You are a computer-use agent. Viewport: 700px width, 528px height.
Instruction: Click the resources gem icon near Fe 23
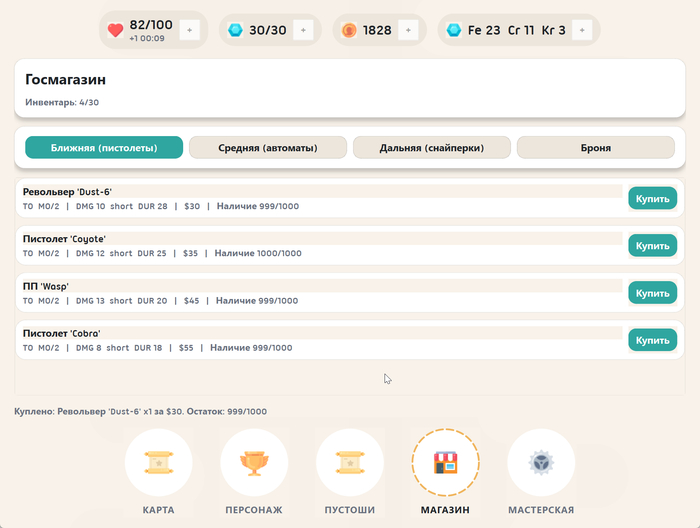454,30
